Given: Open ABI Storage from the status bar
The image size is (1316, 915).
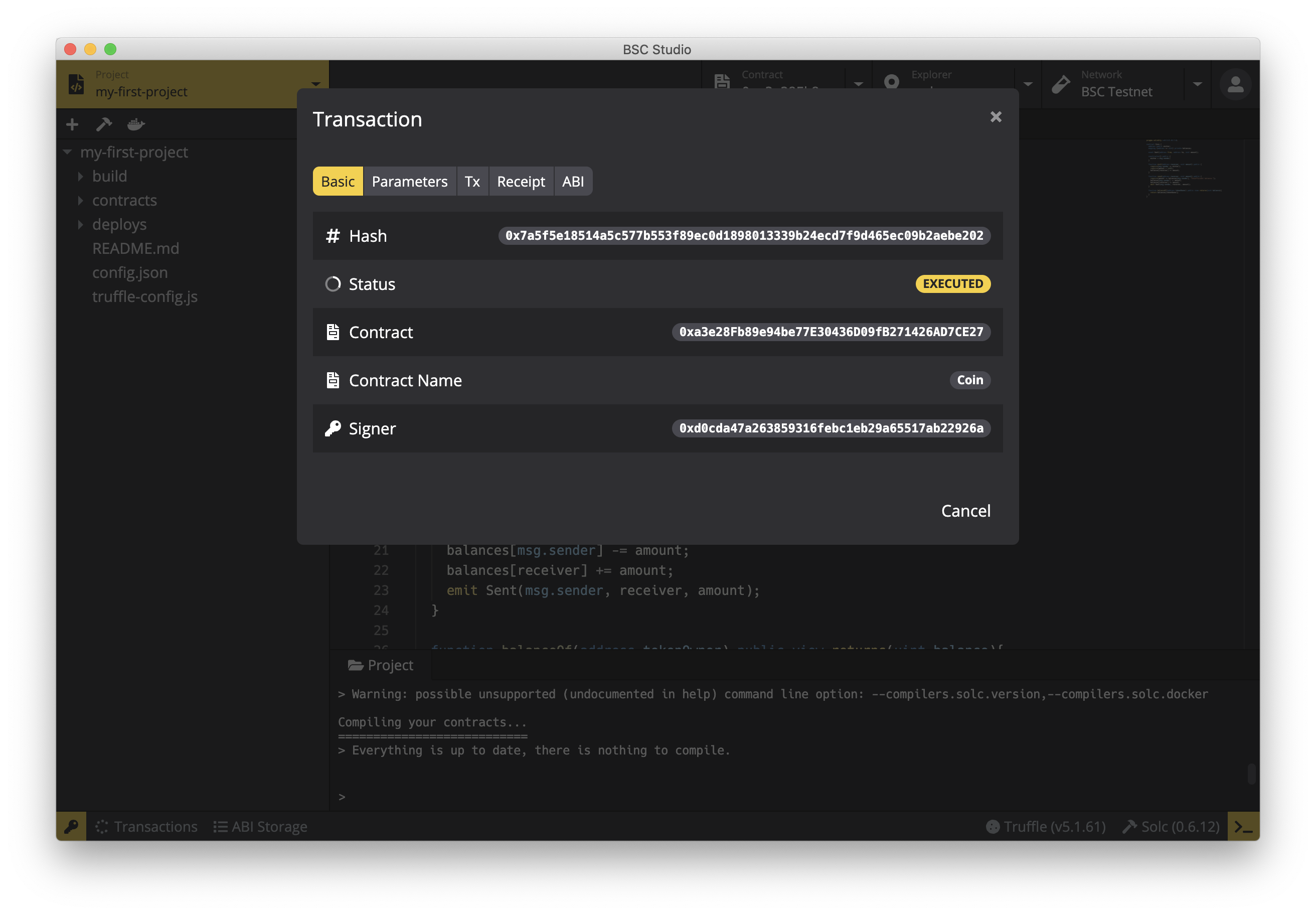Looking at the screenshot, I should [261, 826].
